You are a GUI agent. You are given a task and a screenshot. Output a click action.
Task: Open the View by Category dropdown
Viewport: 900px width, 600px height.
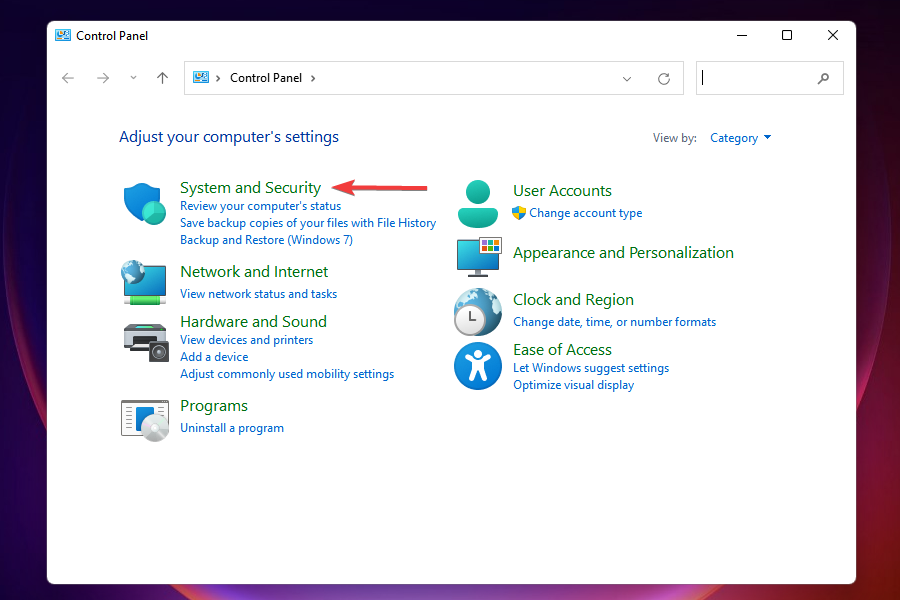tap(740, 138)
